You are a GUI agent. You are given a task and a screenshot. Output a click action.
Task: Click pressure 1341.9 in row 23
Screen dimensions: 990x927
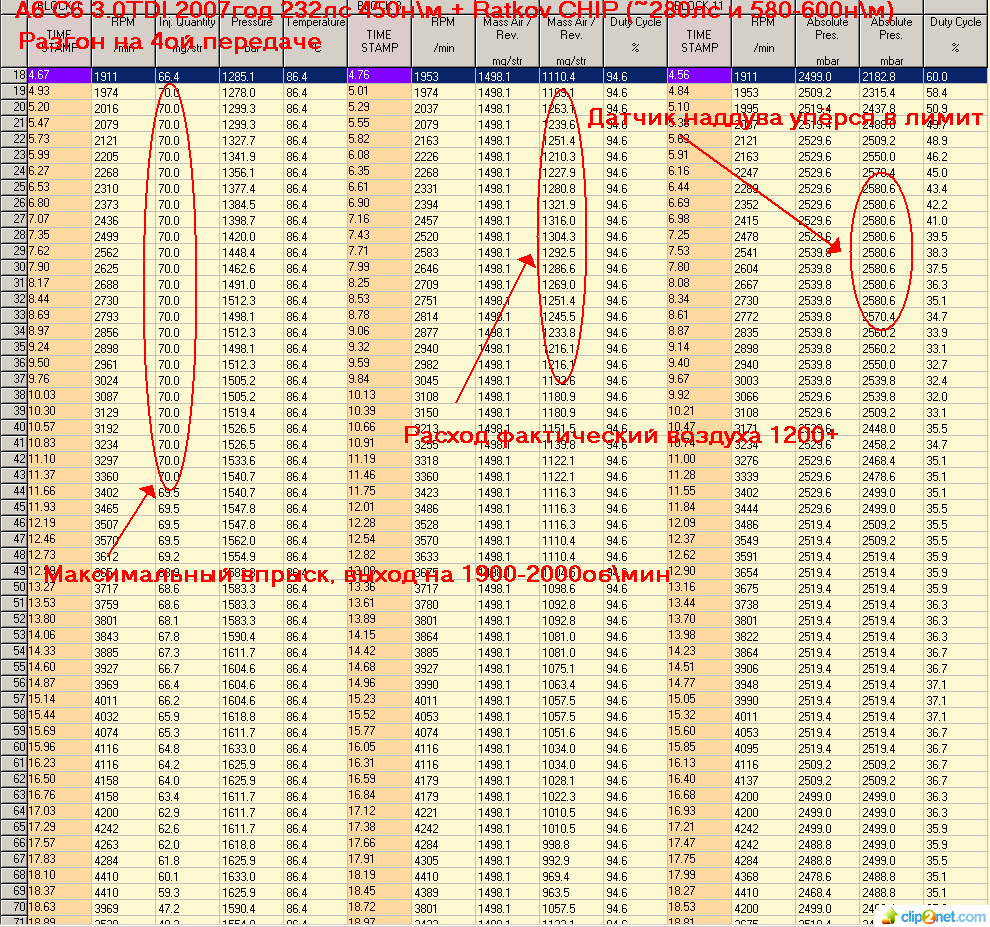pos(251,156)
